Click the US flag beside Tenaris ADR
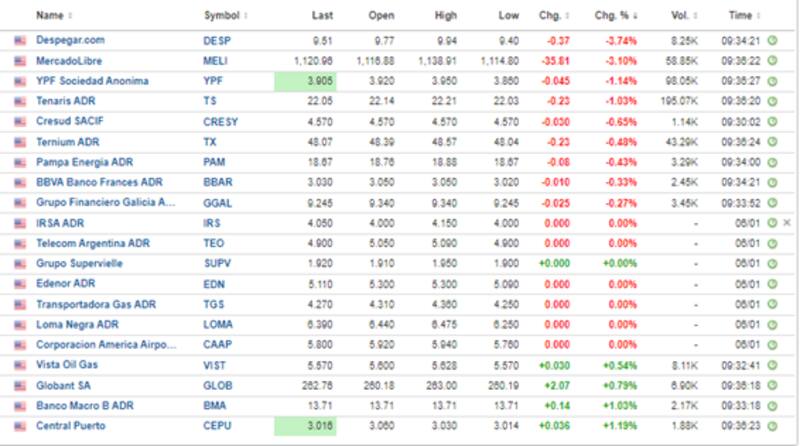The image size is (800, 446). (x=20, y=101)
